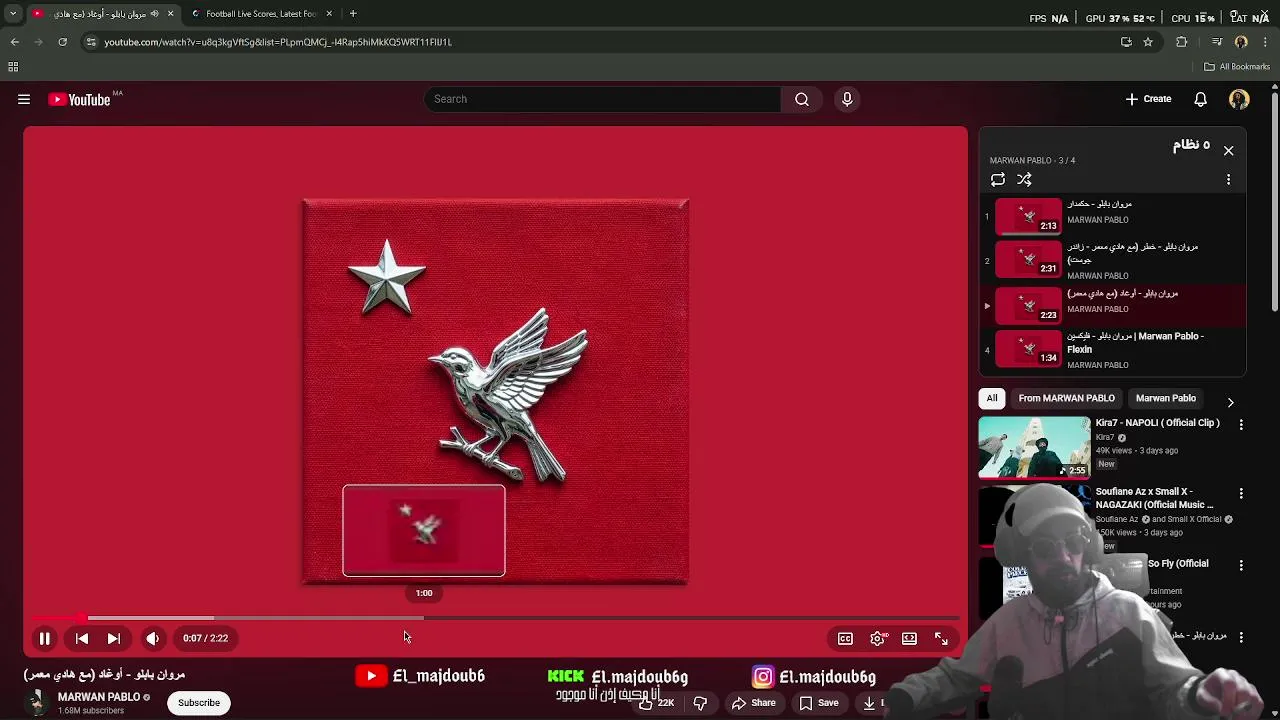The image size is (1280, 720).
Task: Reload the page
Action: pos(62,42)
